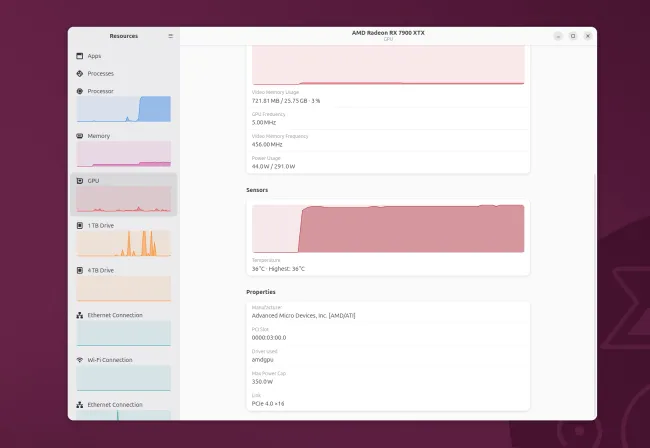
Task: Click the GPU card icon in sidebar
Action: [80, 181]
